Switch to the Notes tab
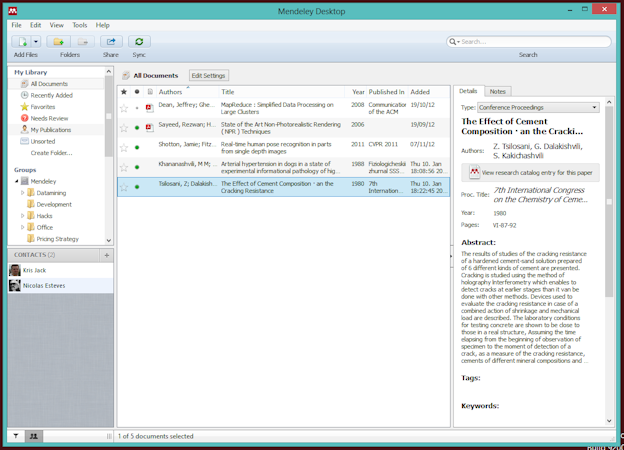Viewport: 624px width, 450px height. click(x=497, y=92)
